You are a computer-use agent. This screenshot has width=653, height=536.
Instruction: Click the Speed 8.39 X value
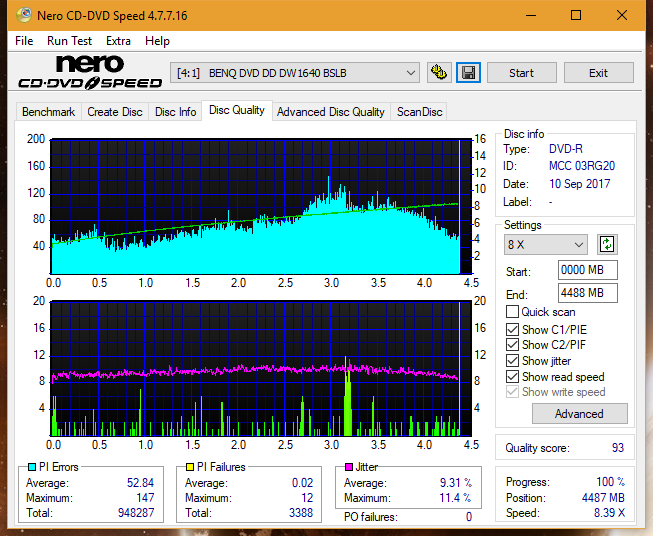click(609, 513)
